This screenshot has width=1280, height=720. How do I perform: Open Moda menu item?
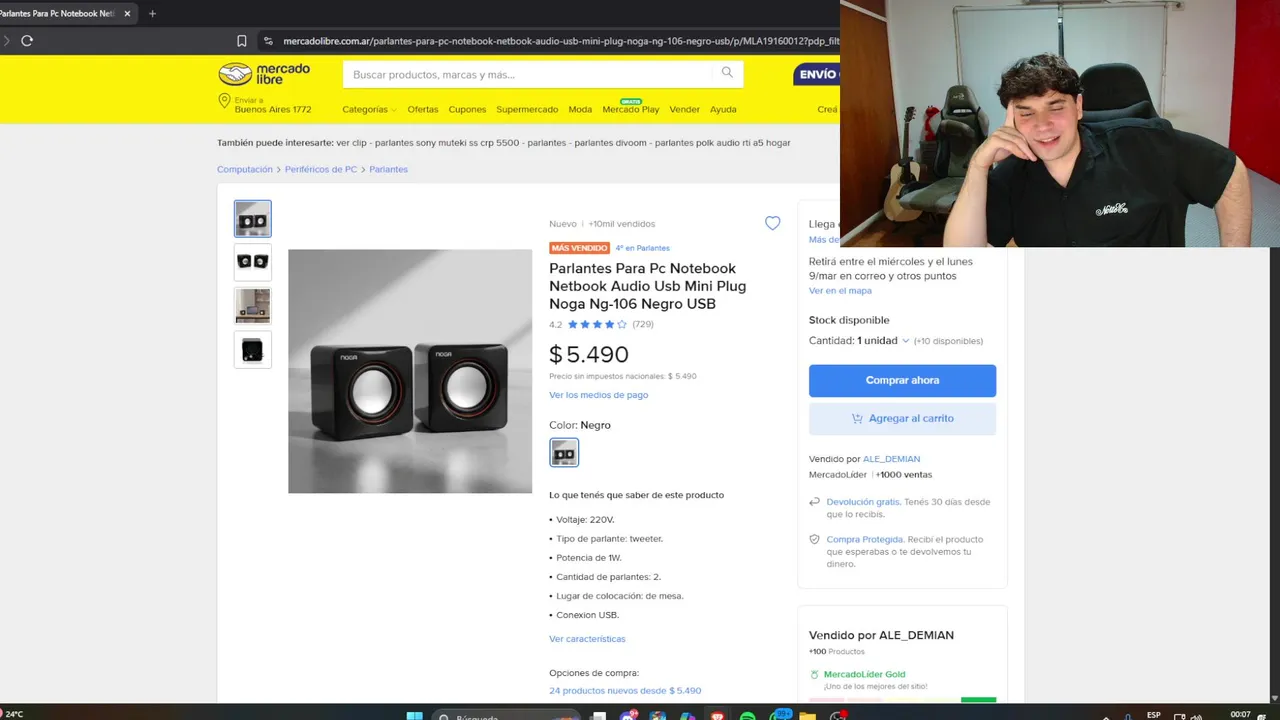point(580,109)
